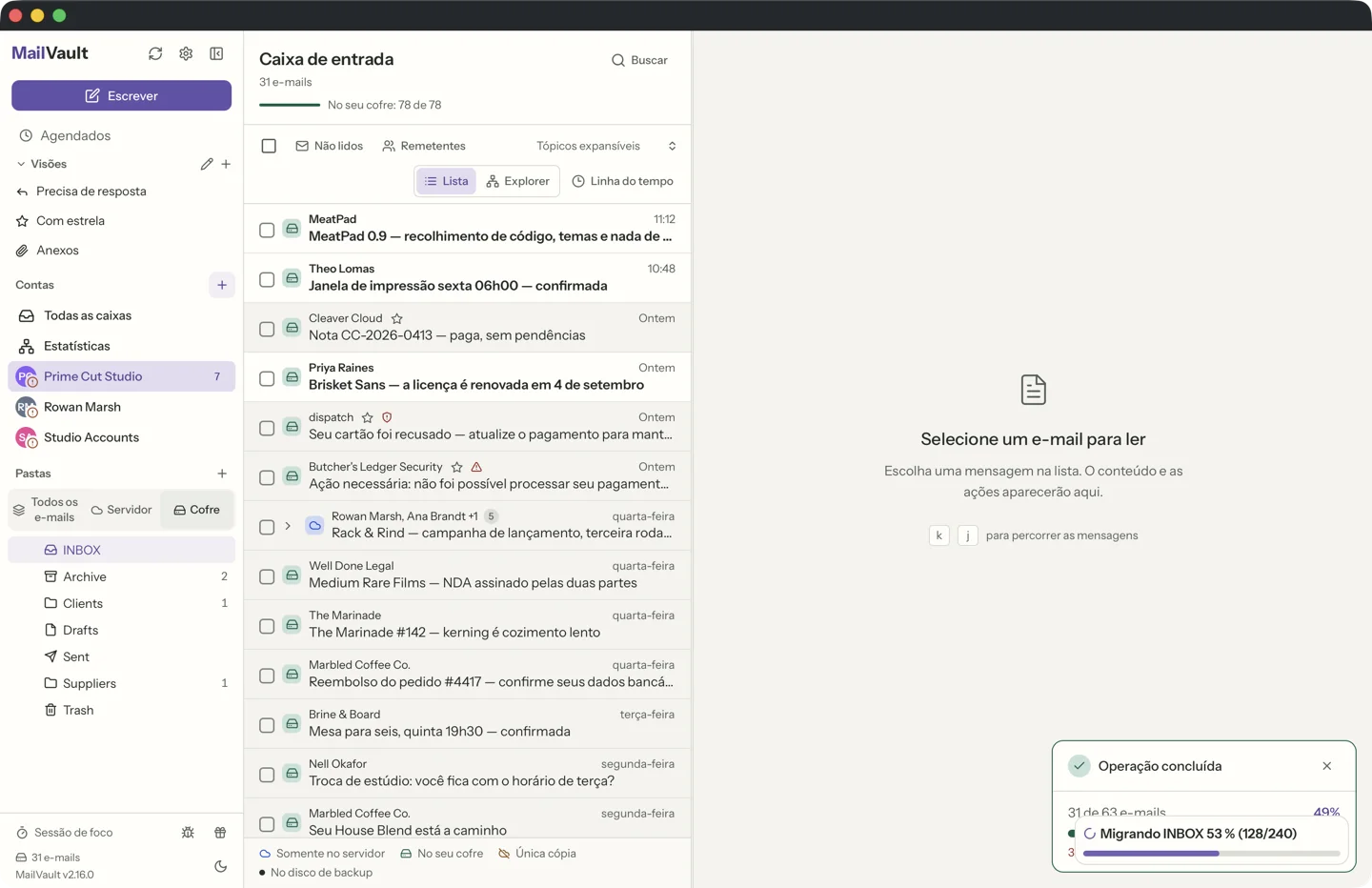The image size is (1372, 888).
Task: Add a new view with plus icon
Action: [226, 164]
